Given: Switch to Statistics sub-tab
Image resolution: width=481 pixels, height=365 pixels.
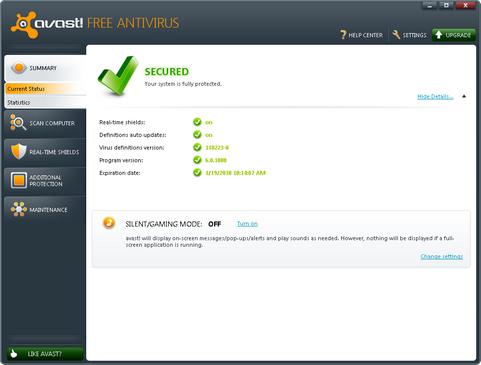Looking at the screenshot, I should point(45,102).
